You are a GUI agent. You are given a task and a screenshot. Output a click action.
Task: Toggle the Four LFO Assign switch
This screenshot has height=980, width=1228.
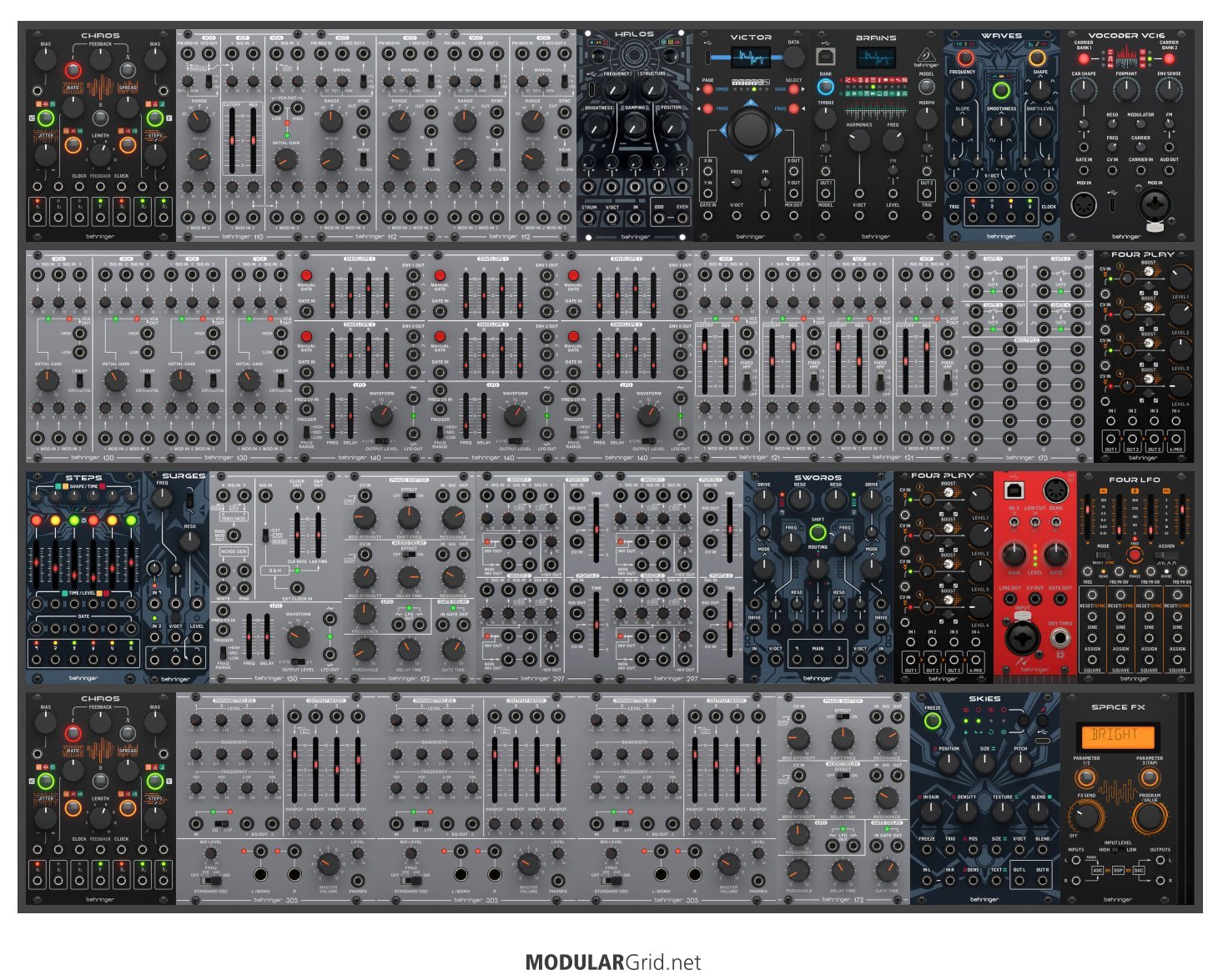point(1166,555)
